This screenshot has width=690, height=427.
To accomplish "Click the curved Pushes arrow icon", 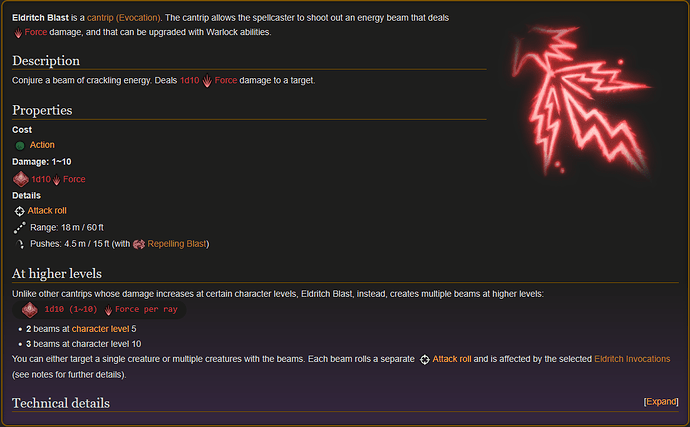I will point(20,244).
